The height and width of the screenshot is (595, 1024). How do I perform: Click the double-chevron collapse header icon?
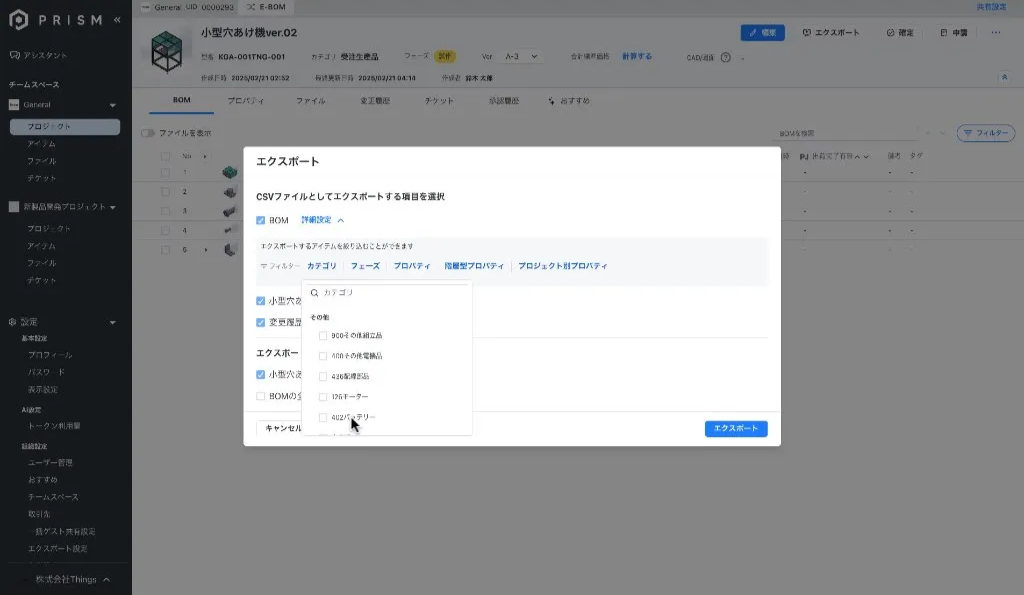[x=1003, y=77]
